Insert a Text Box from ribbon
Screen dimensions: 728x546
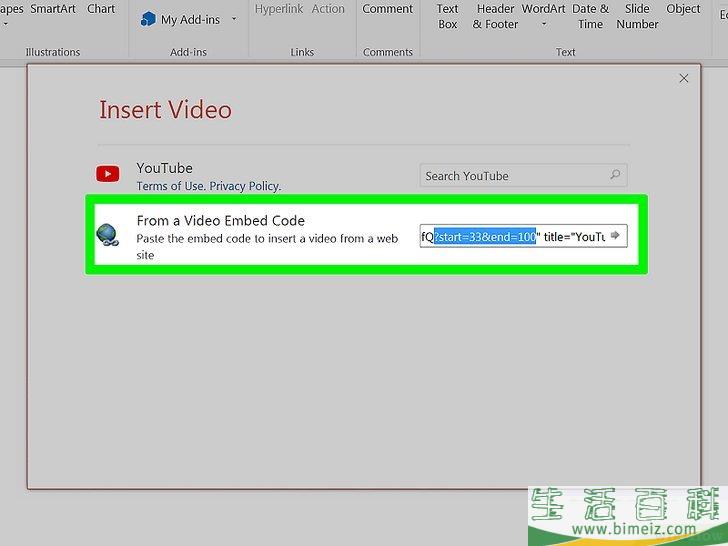(448, 16)
